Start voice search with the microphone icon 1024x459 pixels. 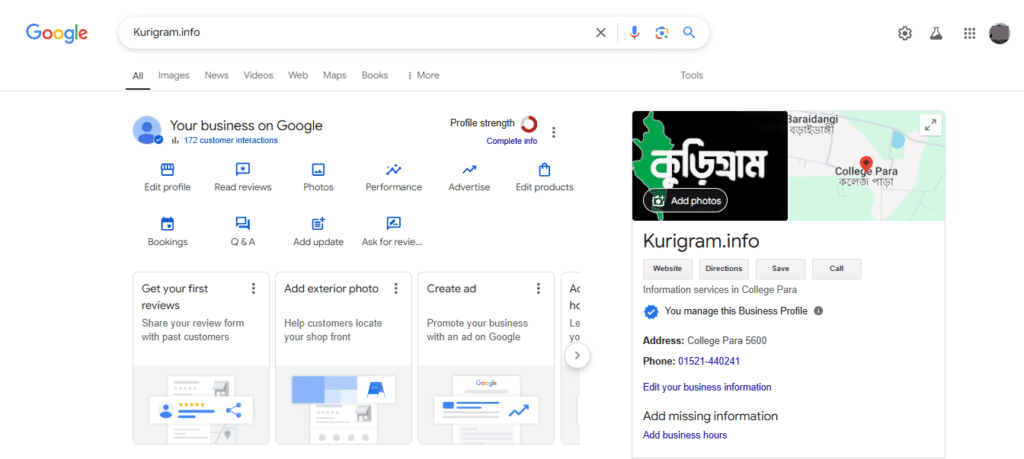[x=634, y=33]
